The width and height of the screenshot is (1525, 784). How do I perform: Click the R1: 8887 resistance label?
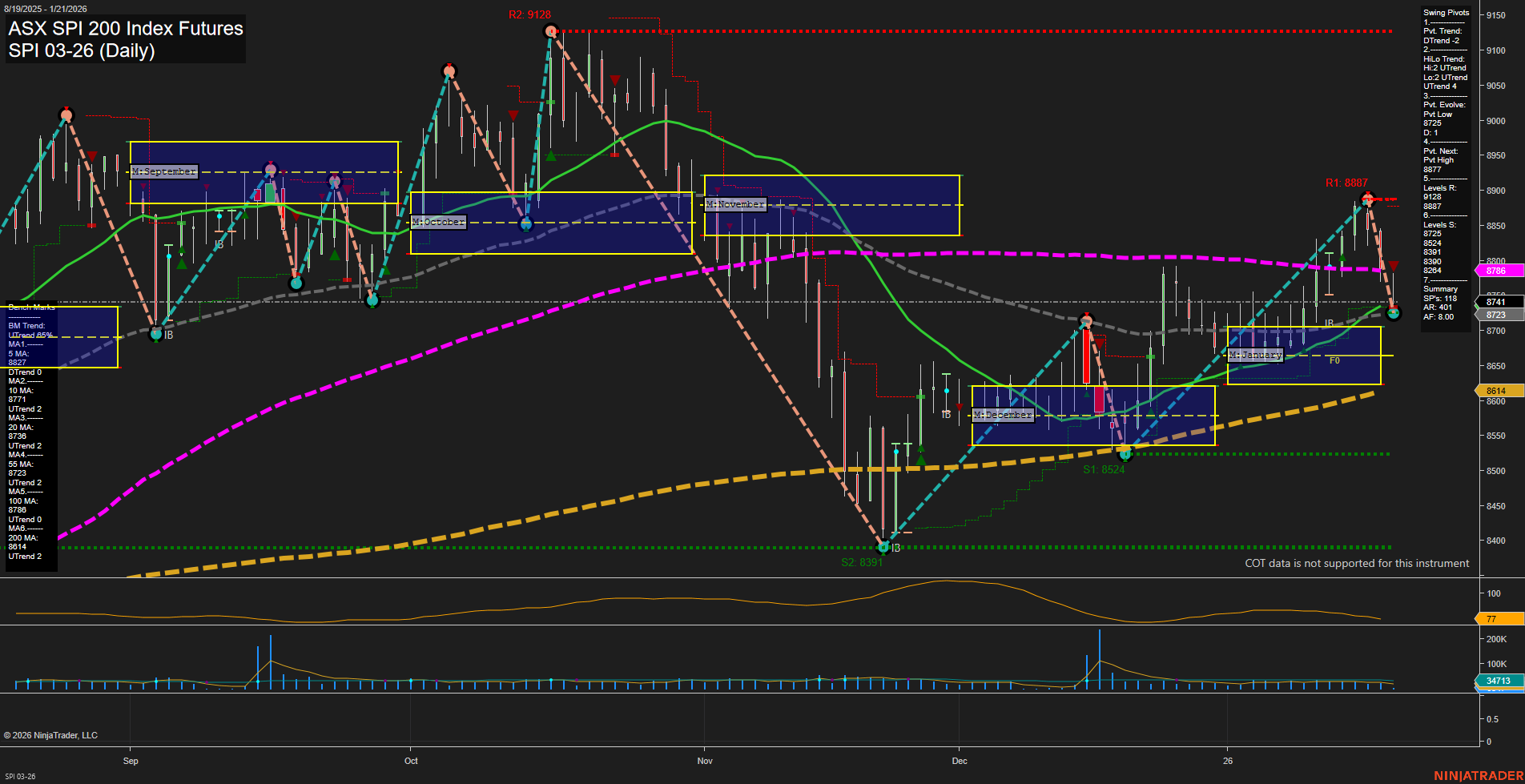(x=1346, y=183)
